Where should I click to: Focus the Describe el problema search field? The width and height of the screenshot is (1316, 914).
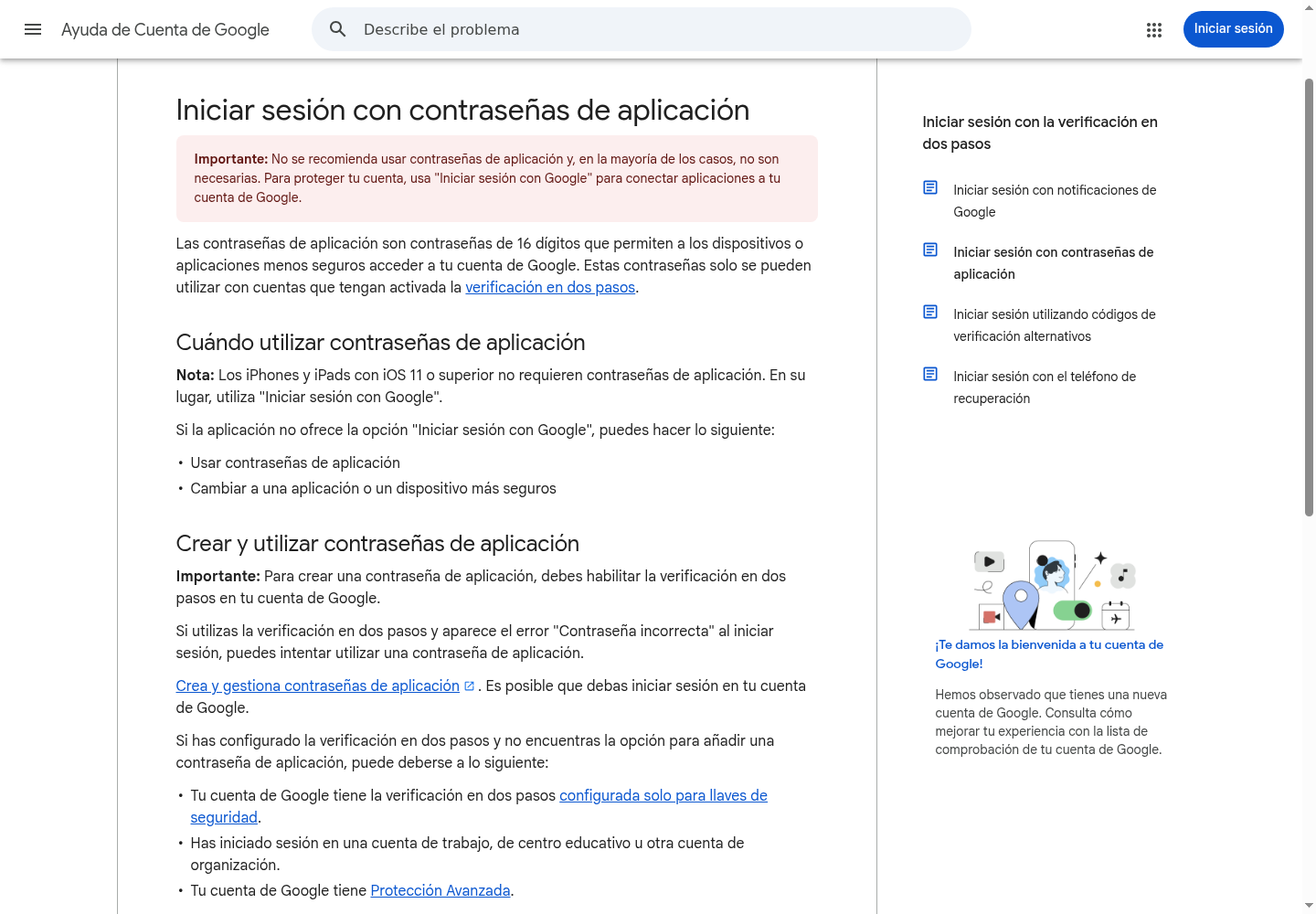(641, 29)
